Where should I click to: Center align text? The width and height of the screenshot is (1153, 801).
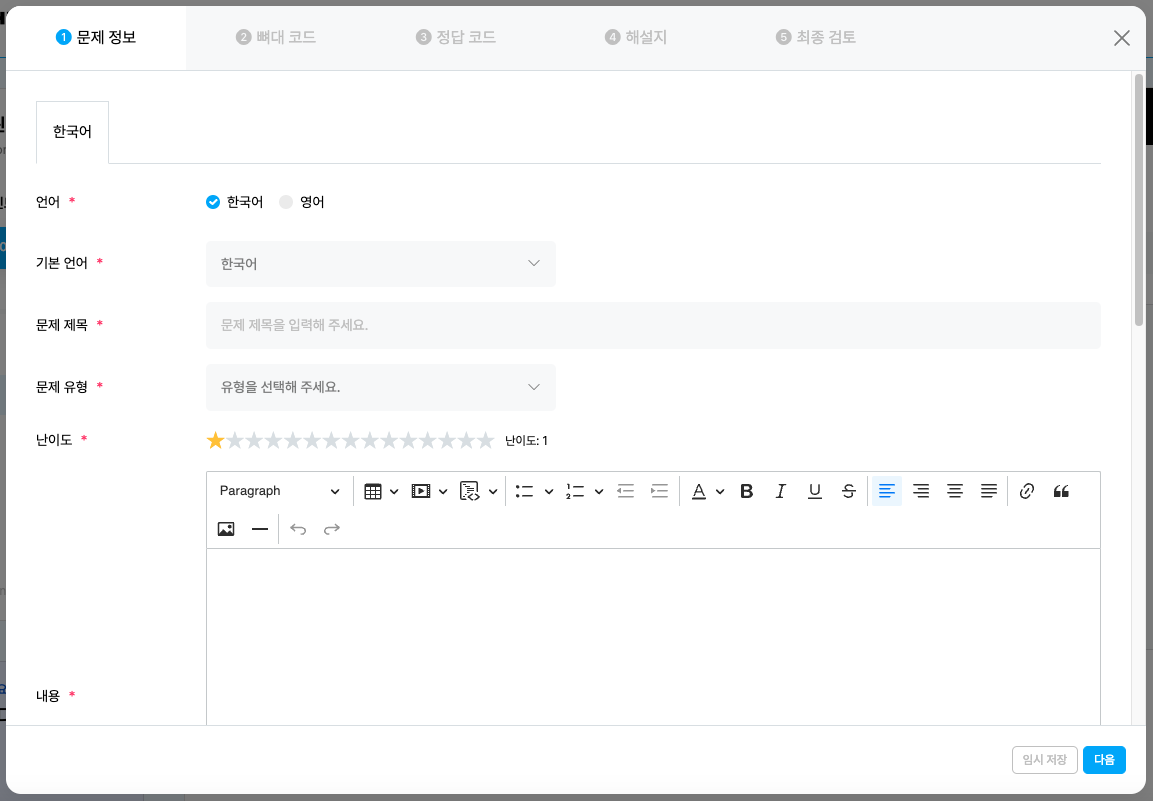(955, 491)
